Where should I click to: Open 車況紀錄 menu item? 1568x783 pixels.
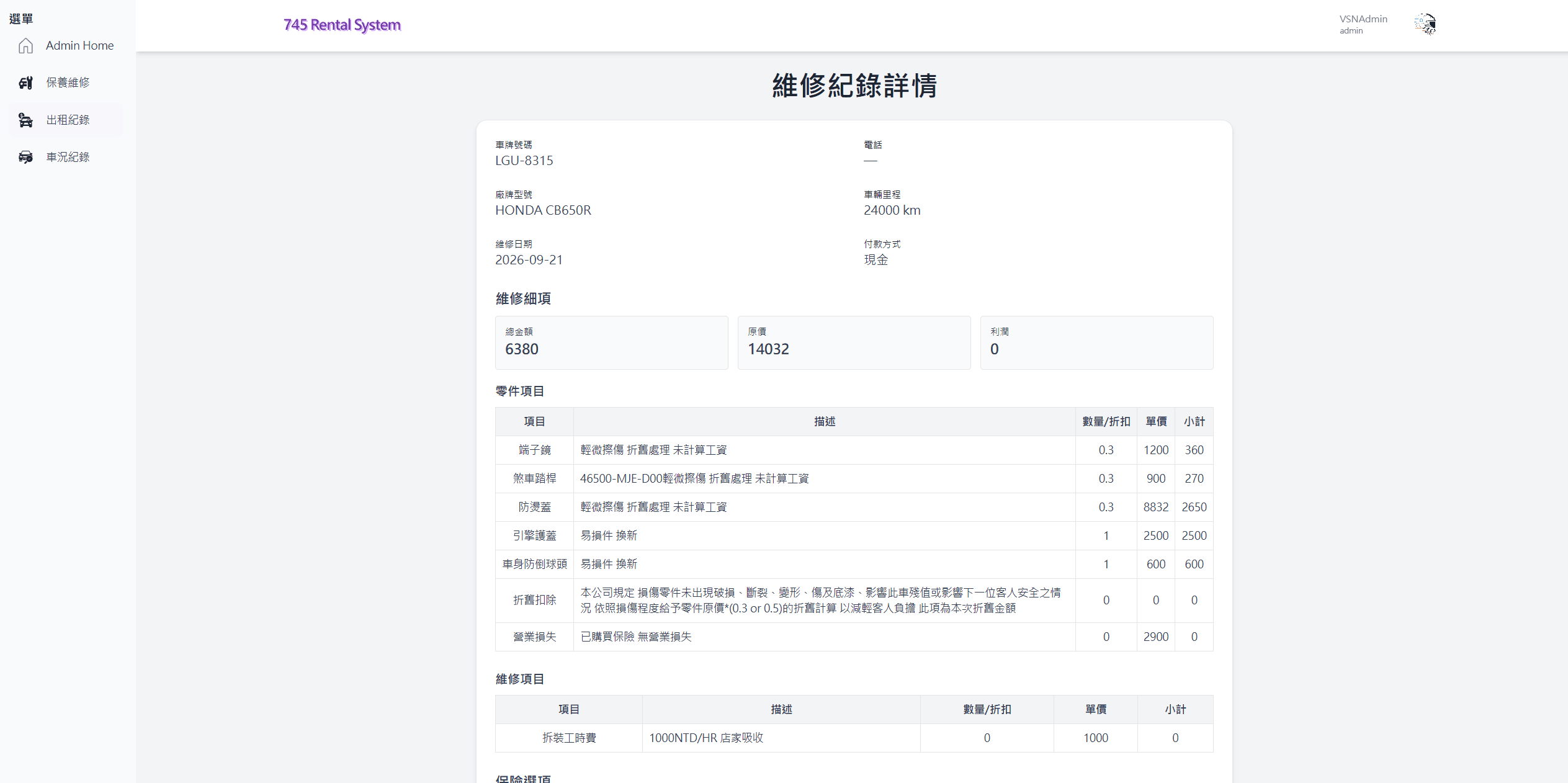tap(67, 157)
